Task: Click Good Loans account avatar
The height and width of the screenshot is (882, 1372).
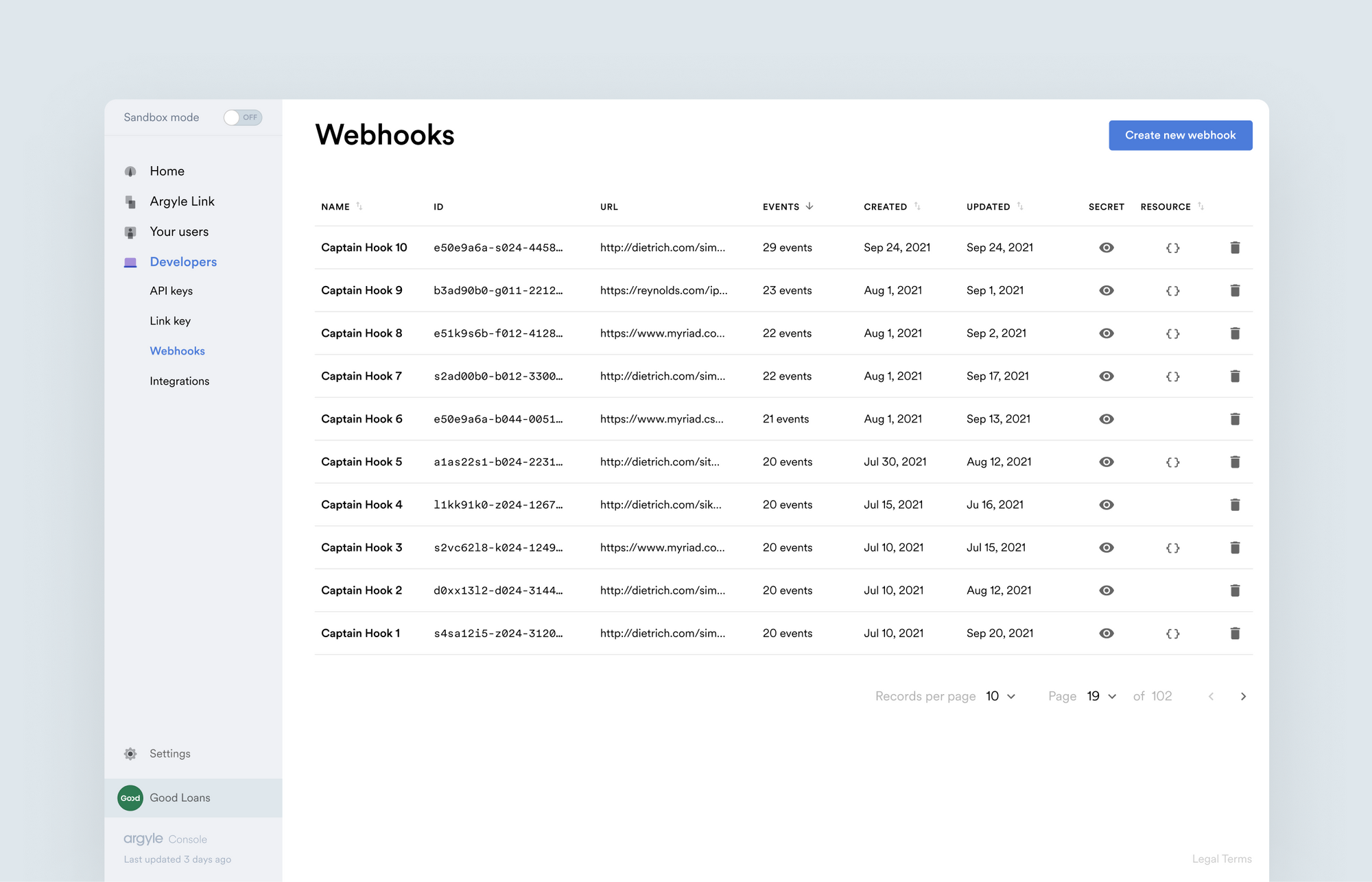Action: [130, 798]
